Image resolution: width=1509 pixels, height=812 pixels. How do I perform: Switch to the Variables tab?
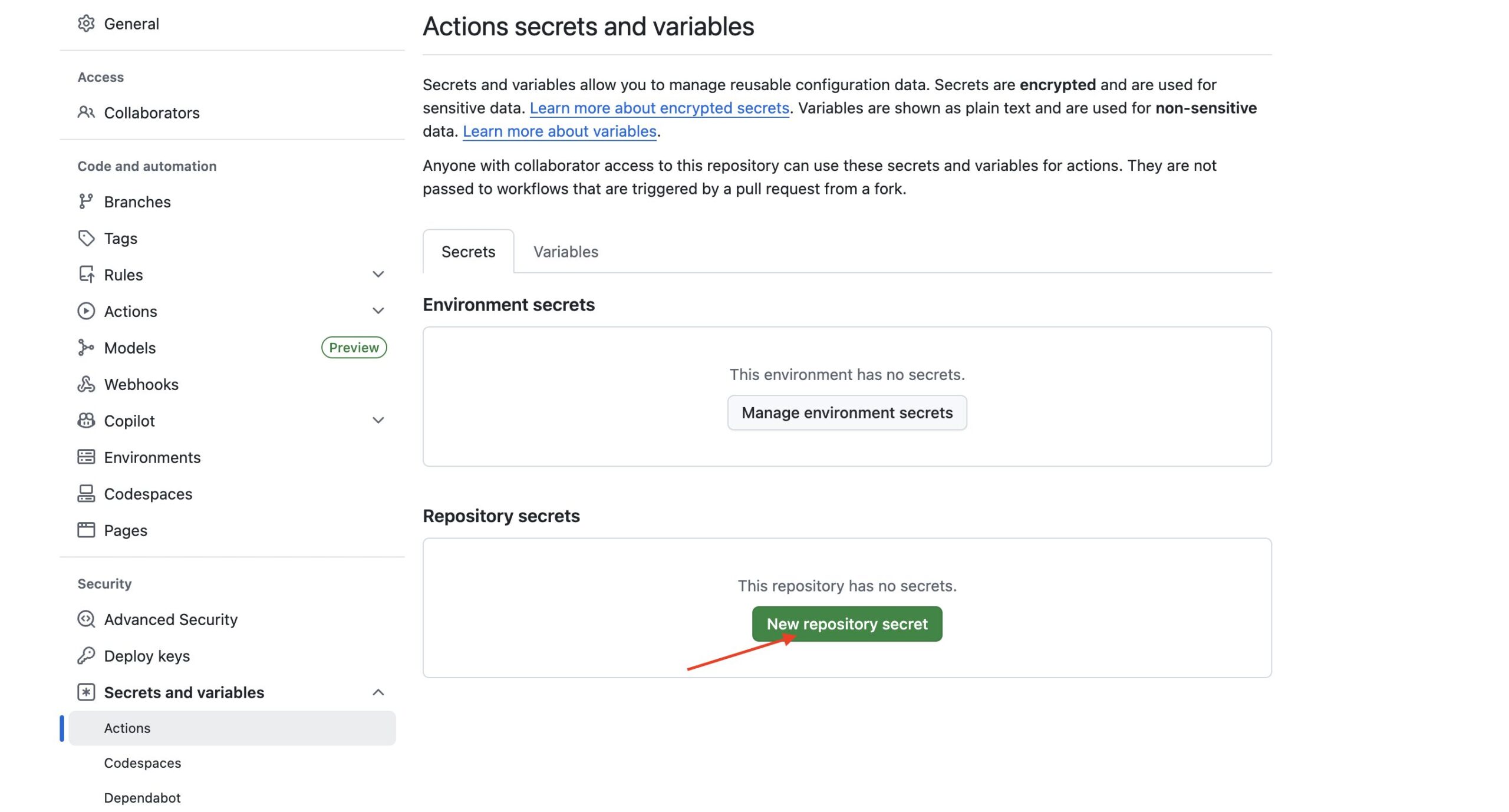click(x=565, y=252)
